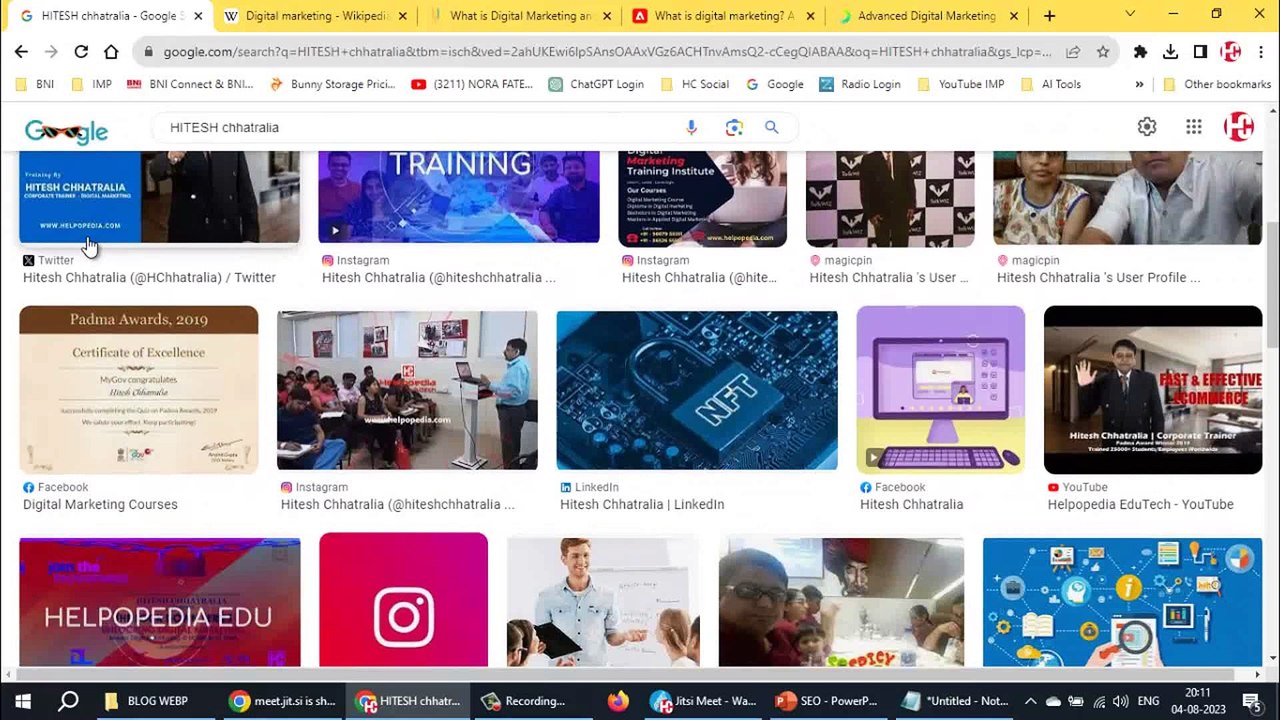1280x720 pixels.
Task: Open BNI Connect & BNI bookmark
Action: pos(190,84)
